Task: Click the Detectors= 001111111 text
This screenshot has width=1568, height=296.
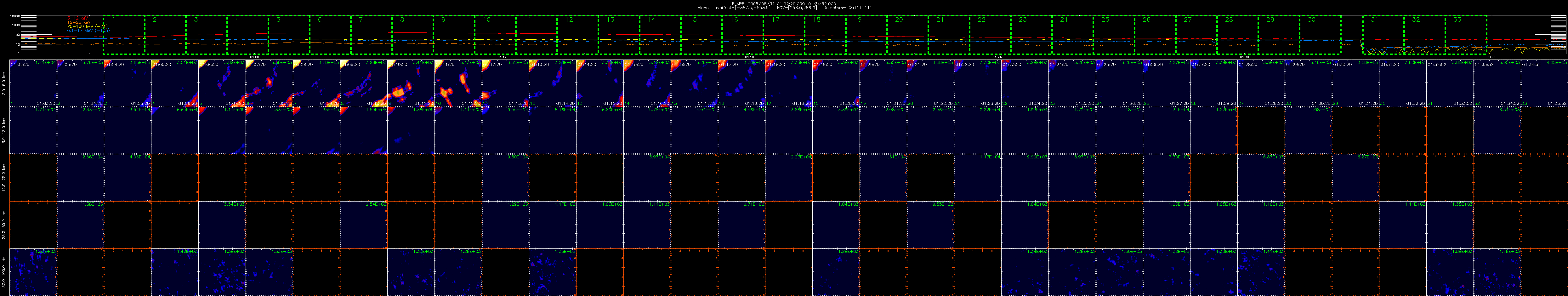Action: [847, 7]
